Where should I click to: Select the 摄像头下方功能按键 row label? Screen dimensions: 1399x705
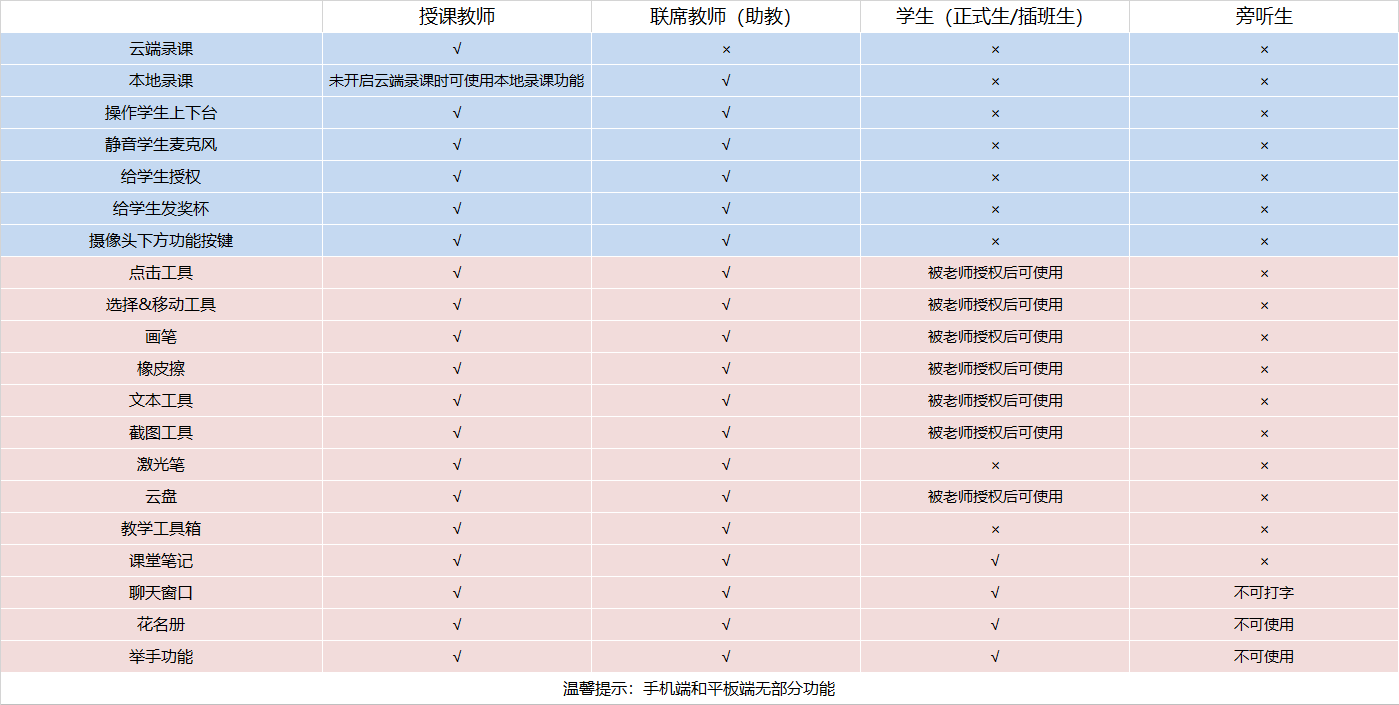pos(161,241)
